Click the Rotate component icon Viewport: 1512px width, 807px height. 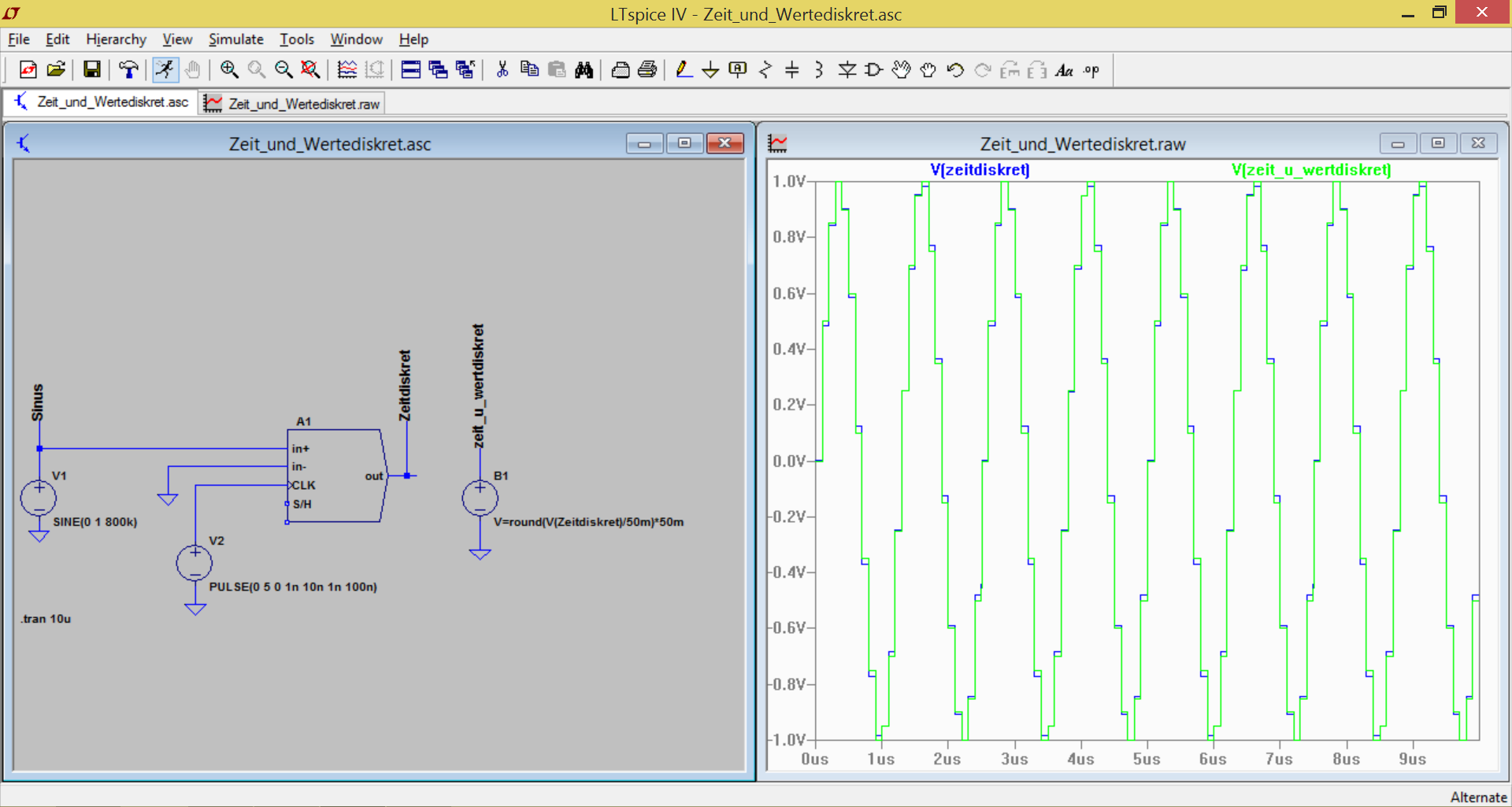point(1010,70)
